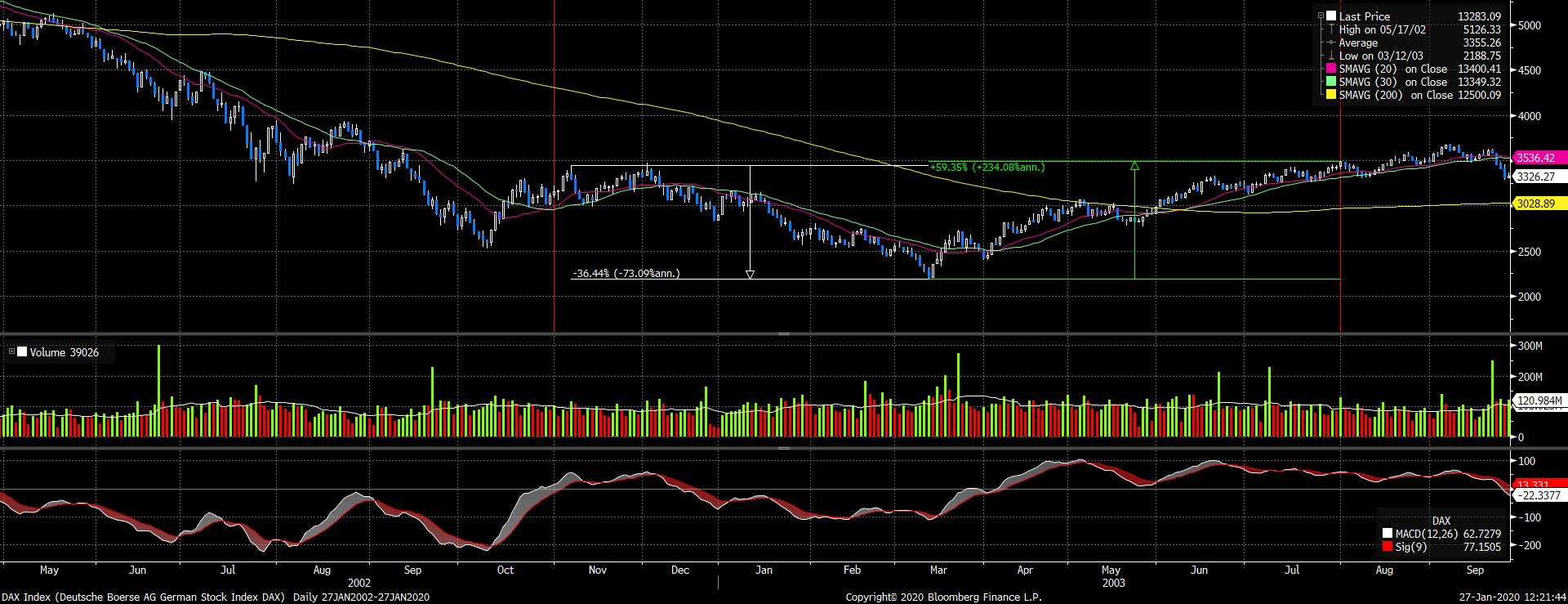Click the +59.35% gain annotation label
Image resolution: width=1568 pixels, height=604 pixels.
pyautogui.click(x=987, y=167)
